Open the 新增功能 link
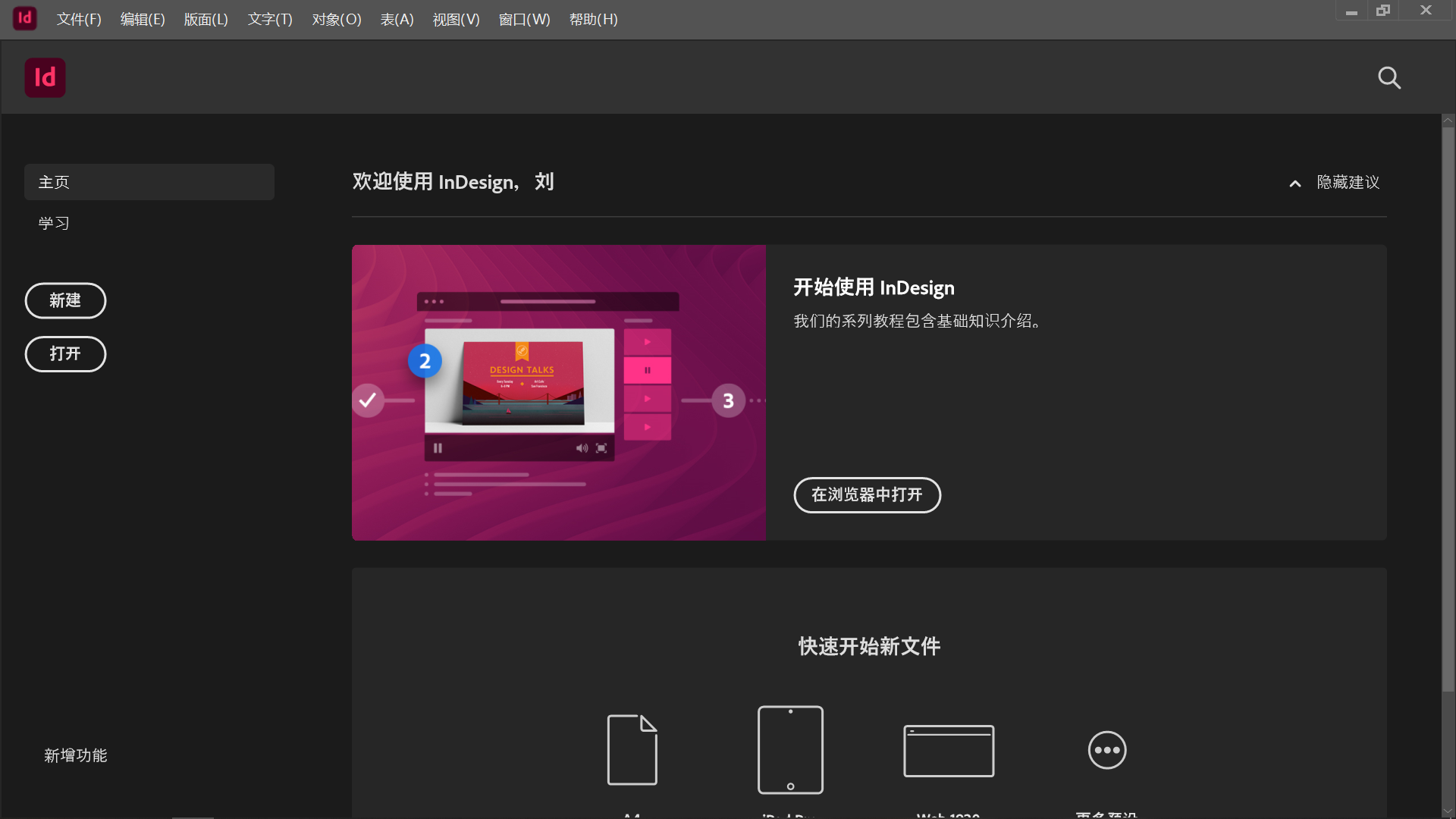1456x819 pixels. (x=75, y=755)
